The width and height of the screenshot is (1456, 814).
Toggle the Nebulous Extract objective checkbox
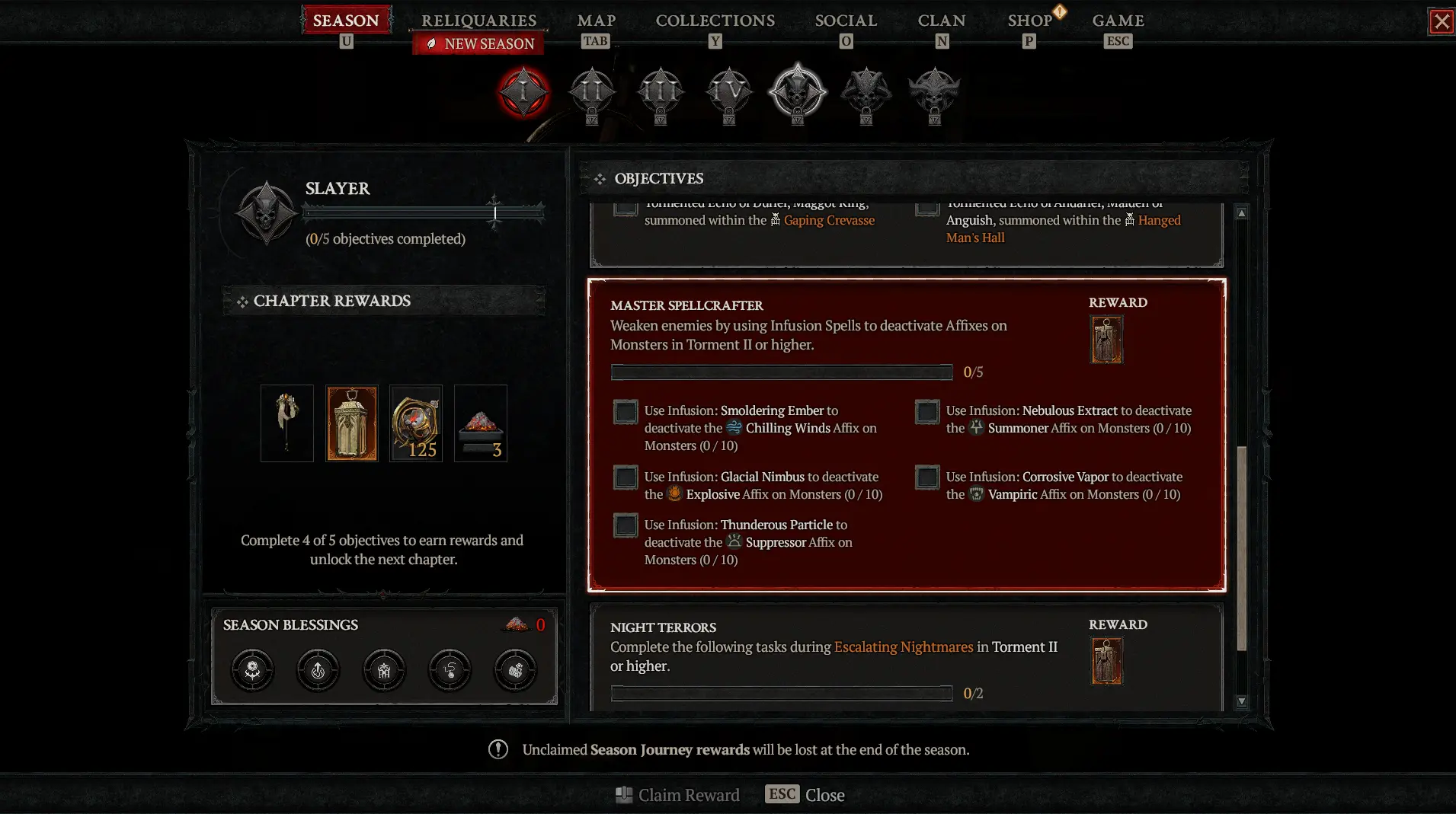(x=927, y=412)
